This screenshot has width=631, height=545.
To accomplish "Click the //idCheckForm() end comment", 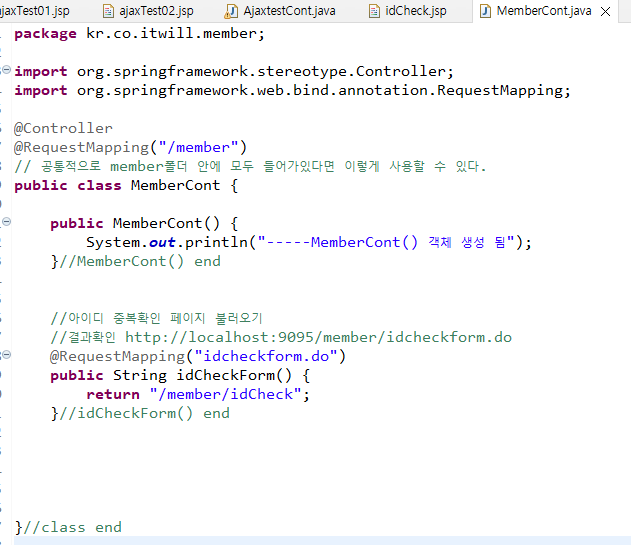I will coord(144,413).
